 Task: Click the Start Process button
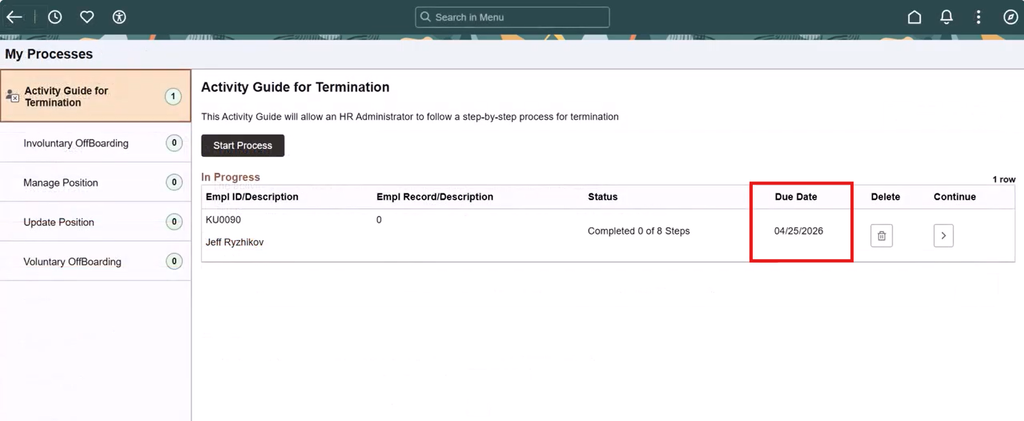(x=242, y=146)
